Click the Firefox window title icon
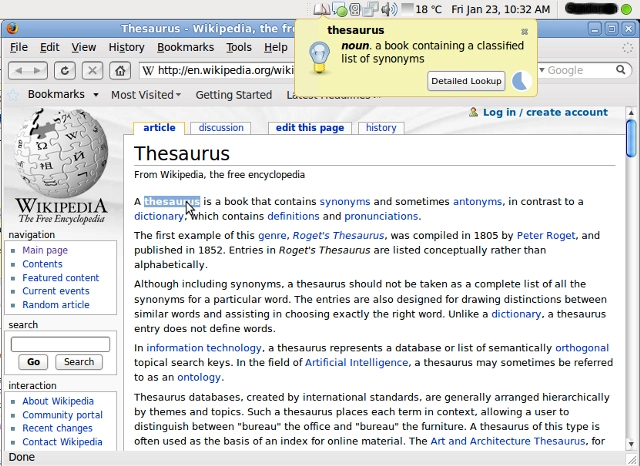 12,29
